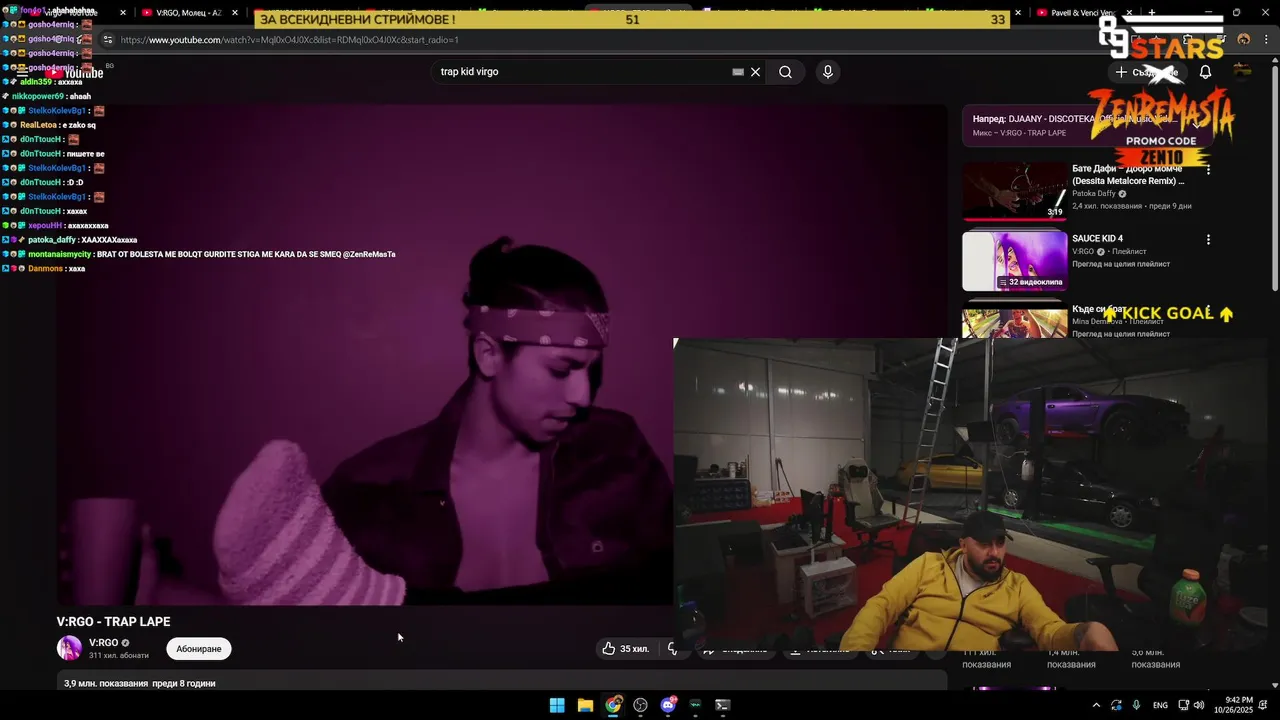Open site info icon left of the URL
The image size is (1280, 720).
point(107,40)
